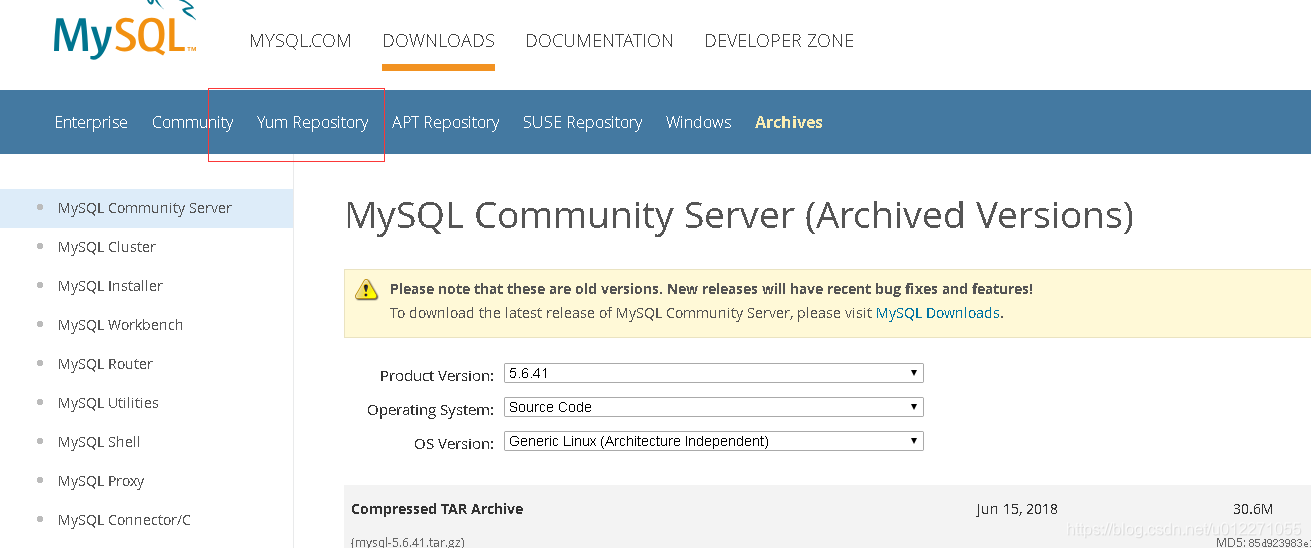Viewport: 1311px width, 548px height.
Task: Open MySQL Utilities in the sidebar
Action: (x=108, y=403)
